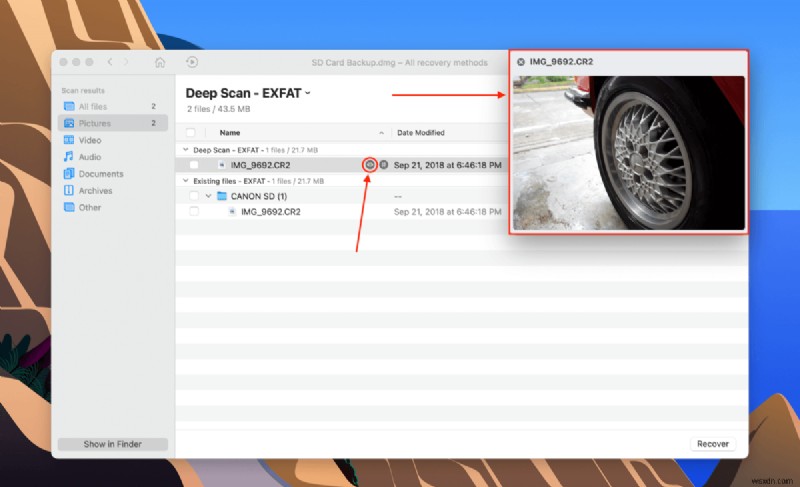Select the Pictures category
The image size is (800, 487).
[x=113, y=123]
